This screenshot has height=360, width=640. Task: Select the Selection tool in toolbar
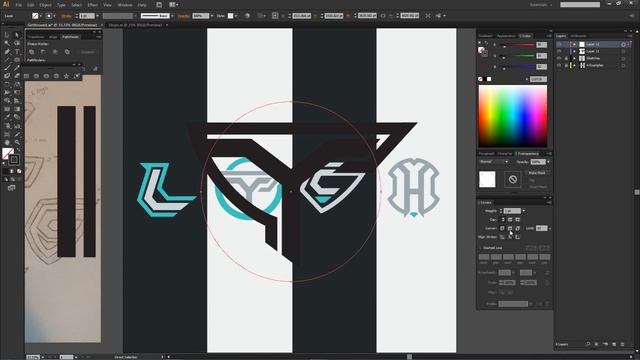point(7,35)
